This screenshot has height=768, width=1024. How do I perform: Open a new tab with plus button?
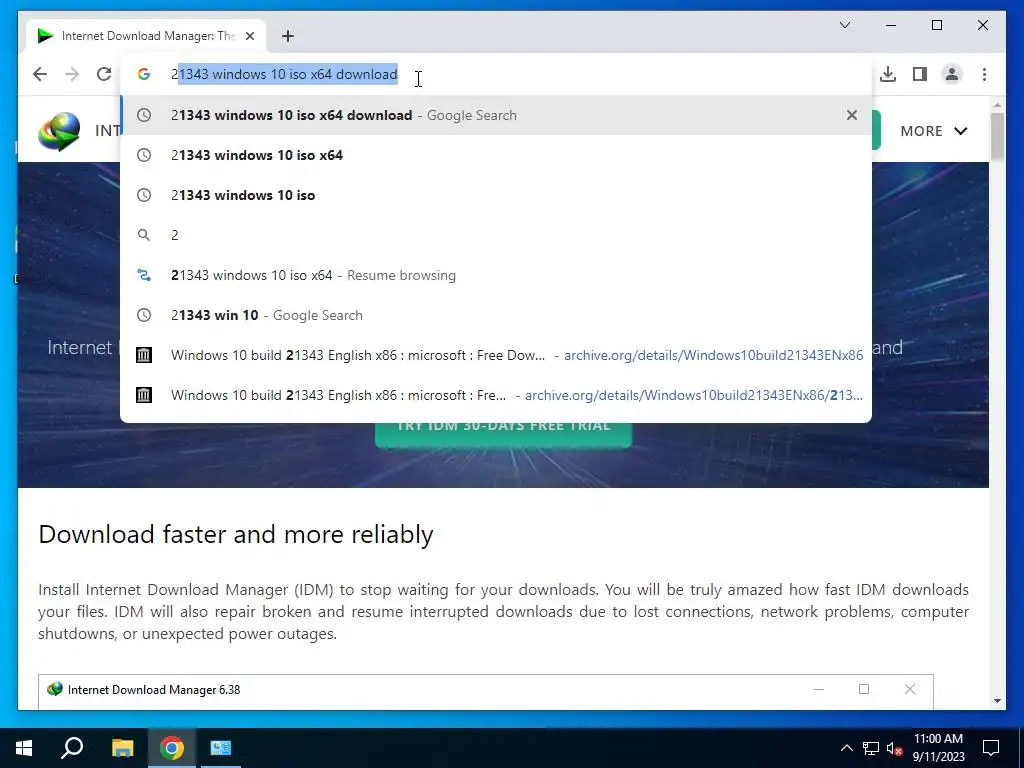288,36
